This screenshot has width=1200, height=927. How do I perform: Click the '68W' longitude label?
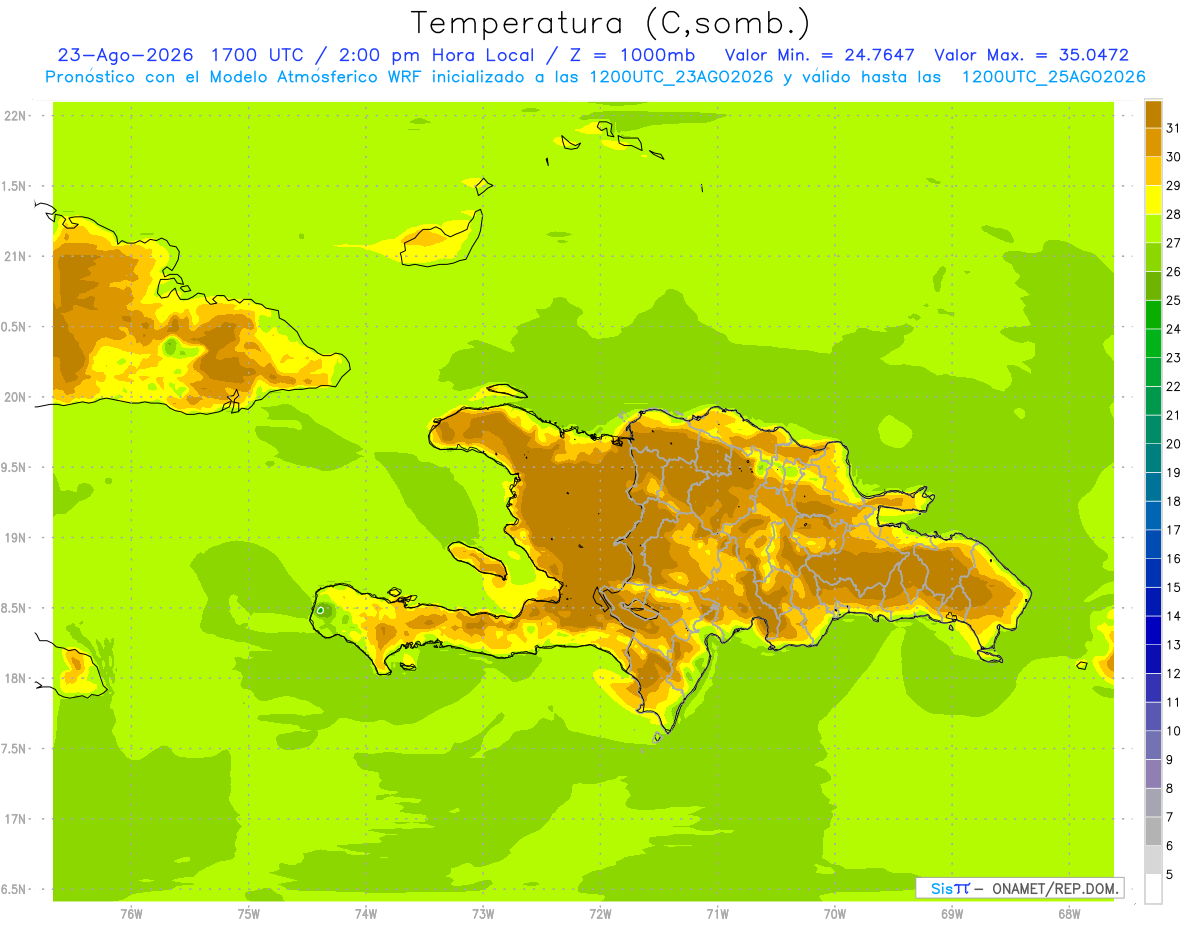1069,914
